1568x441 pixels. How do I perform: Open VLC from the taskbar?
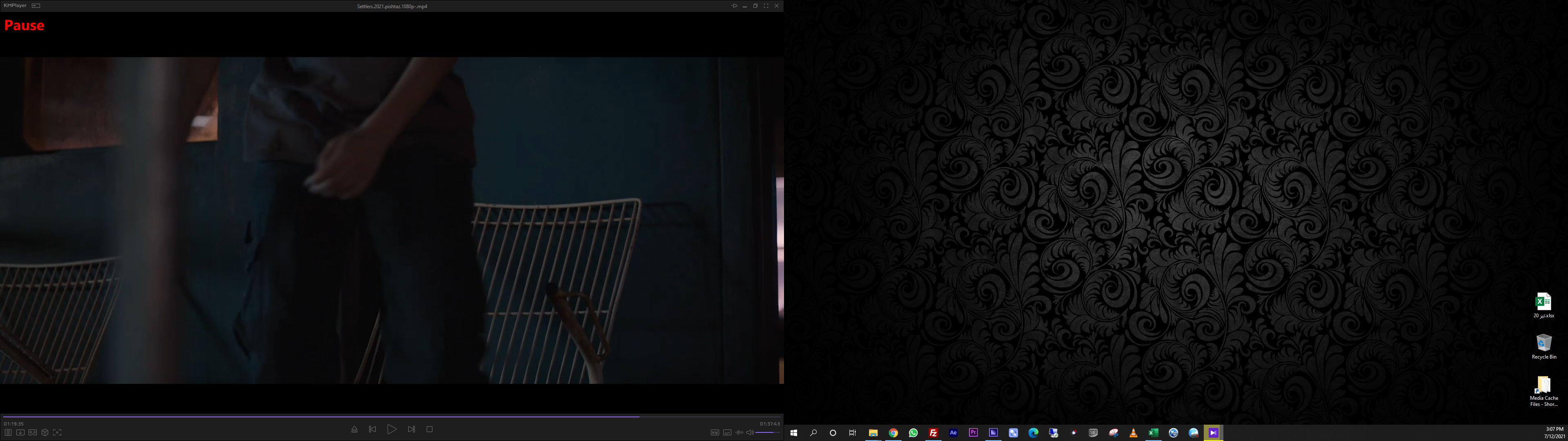(1134, 433)
